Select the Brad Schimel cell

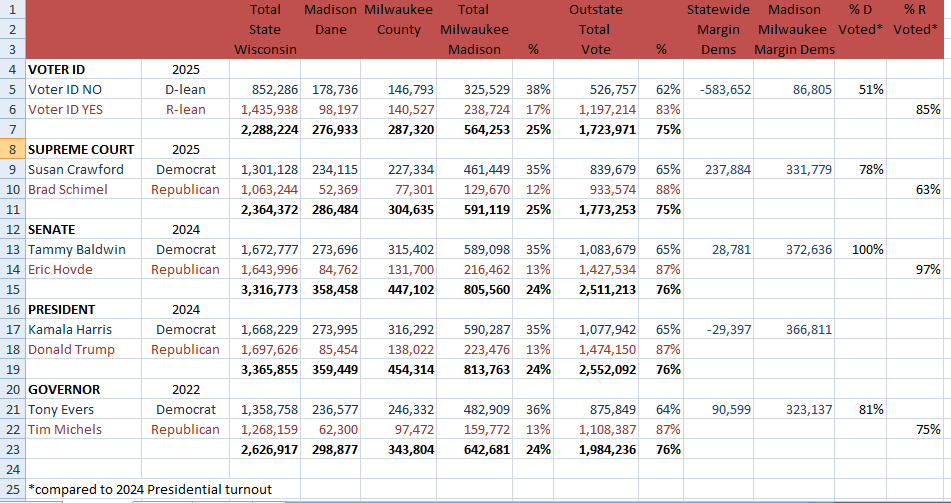click(x=84, y=189)
